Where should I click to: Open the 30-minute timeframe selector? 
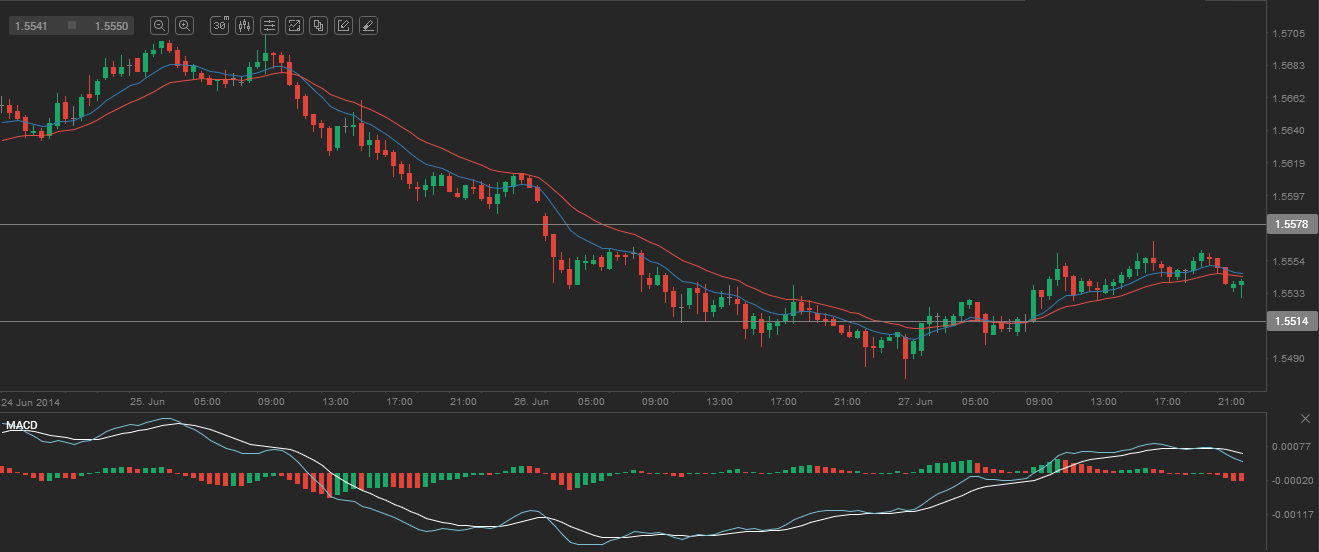(x=219, y=25)
